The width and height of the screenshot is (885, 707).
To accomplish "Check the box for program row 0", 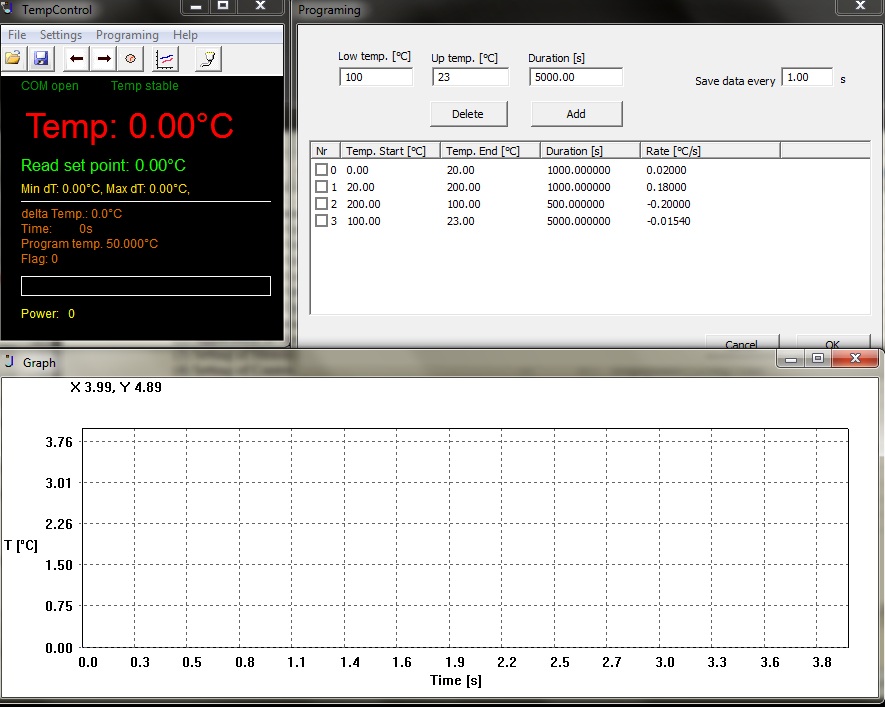I will point(321,169).
